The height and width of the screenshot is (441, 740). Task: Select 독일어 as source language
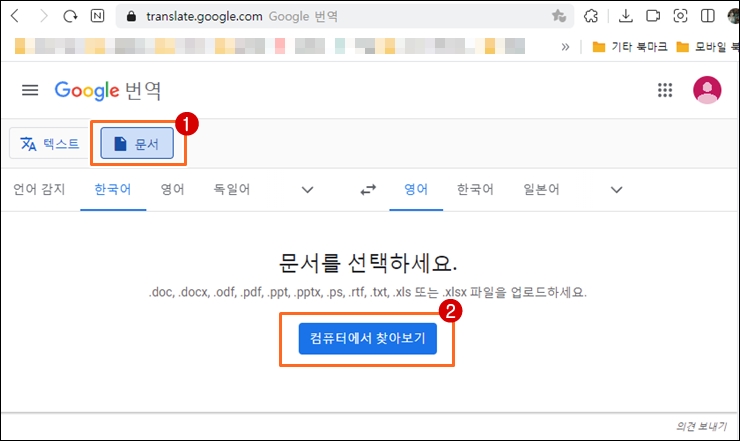[x=232, y=189]
